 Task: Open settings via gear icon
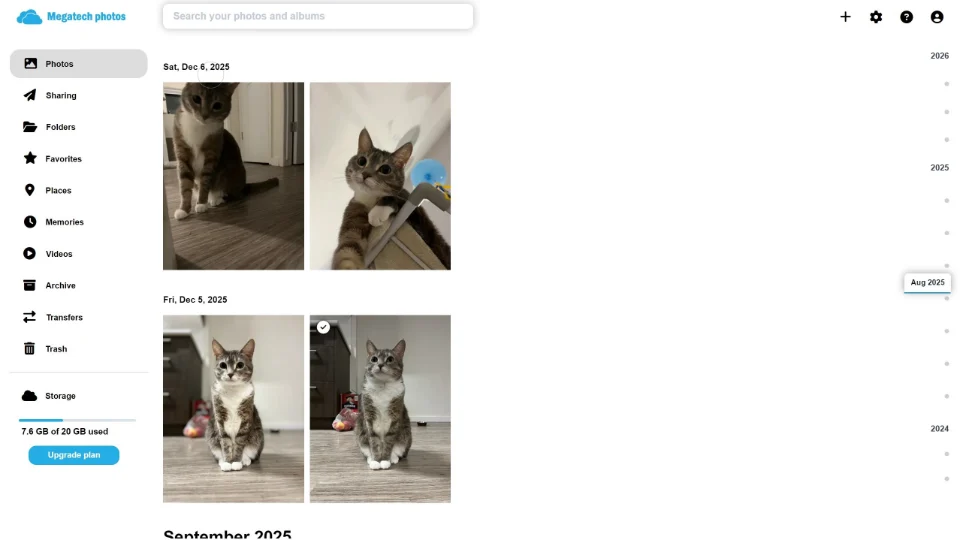876,17
